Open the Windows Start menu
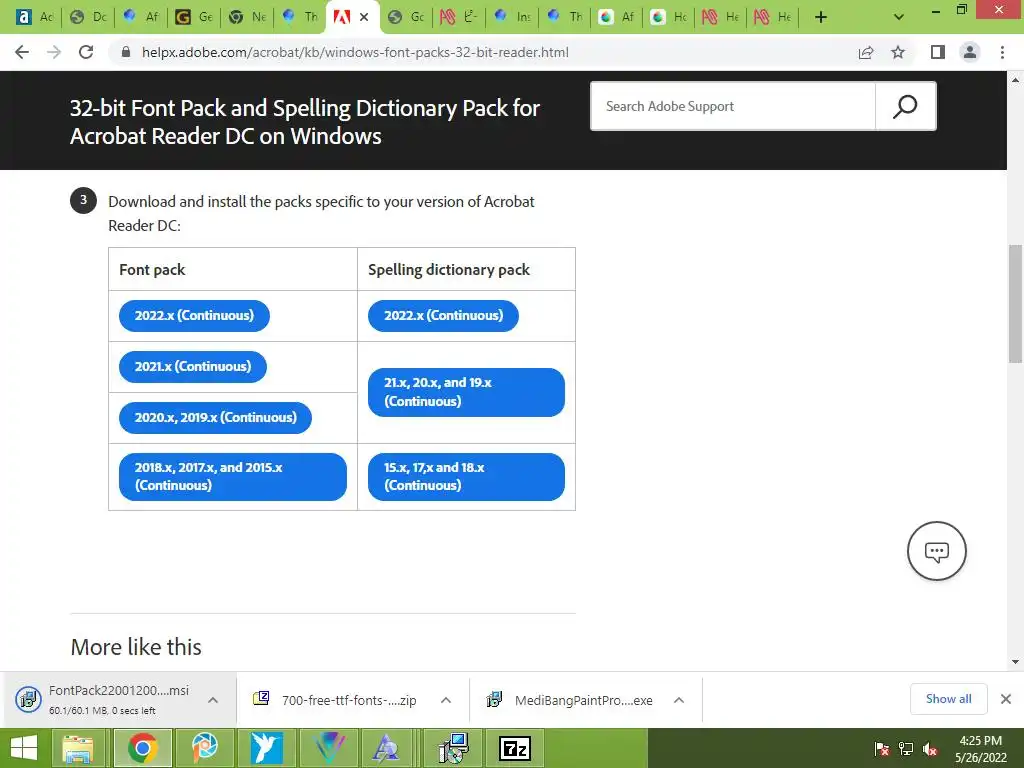The height and width of the screenshot is (768, 1024). (24, 748)
